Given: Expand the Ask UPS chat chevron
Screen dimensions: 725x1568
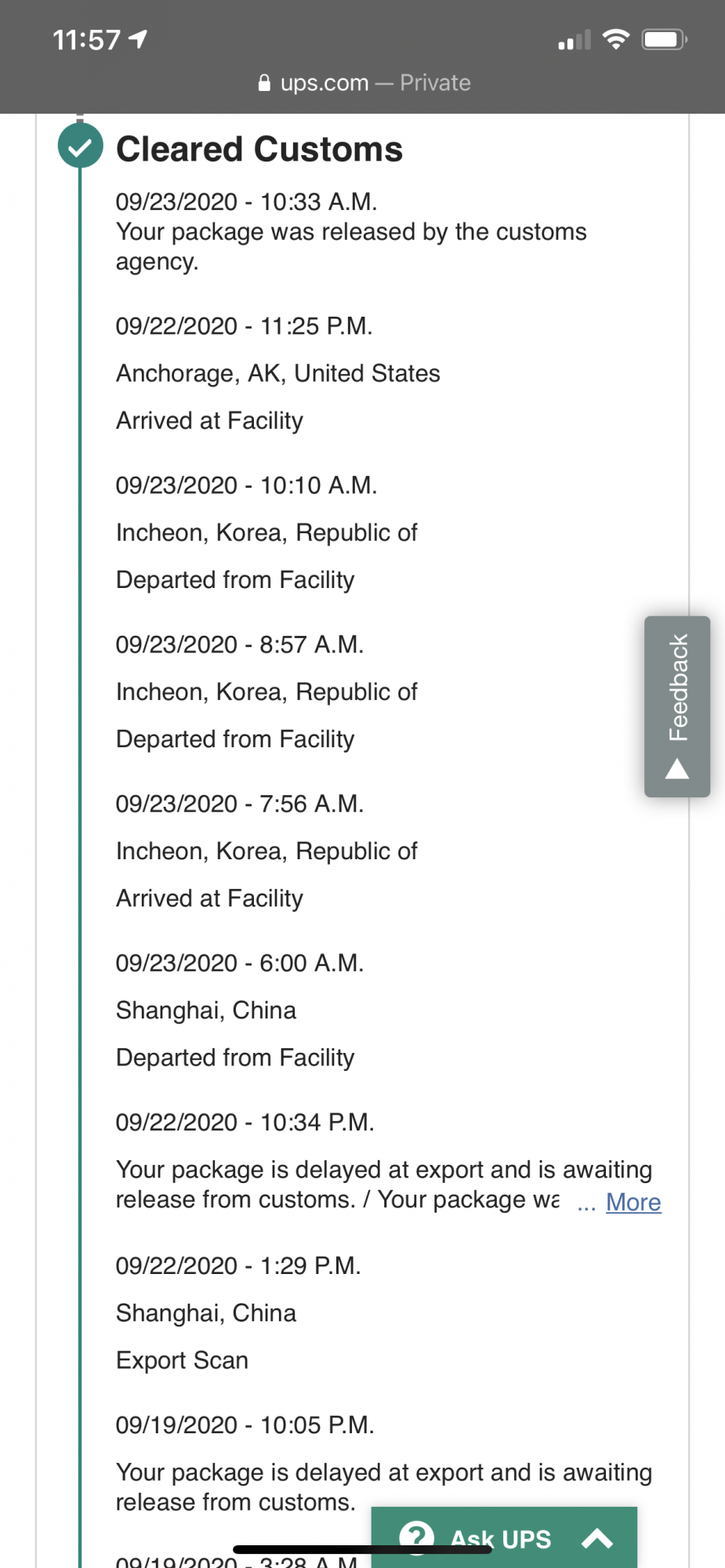Looking at the screenshot, I should tap(597, 1539).
